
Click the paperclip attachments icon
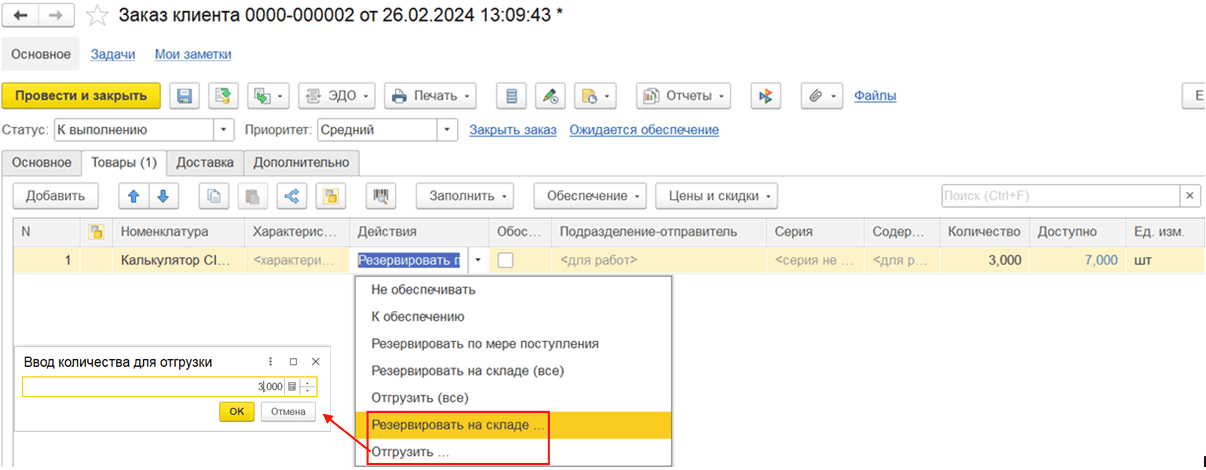[822, 96]
